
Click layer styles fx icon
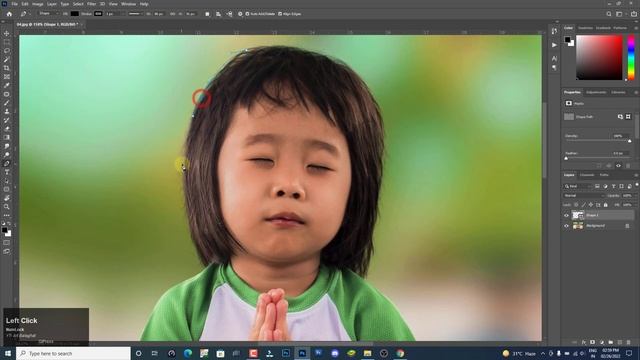click(584, 342)
